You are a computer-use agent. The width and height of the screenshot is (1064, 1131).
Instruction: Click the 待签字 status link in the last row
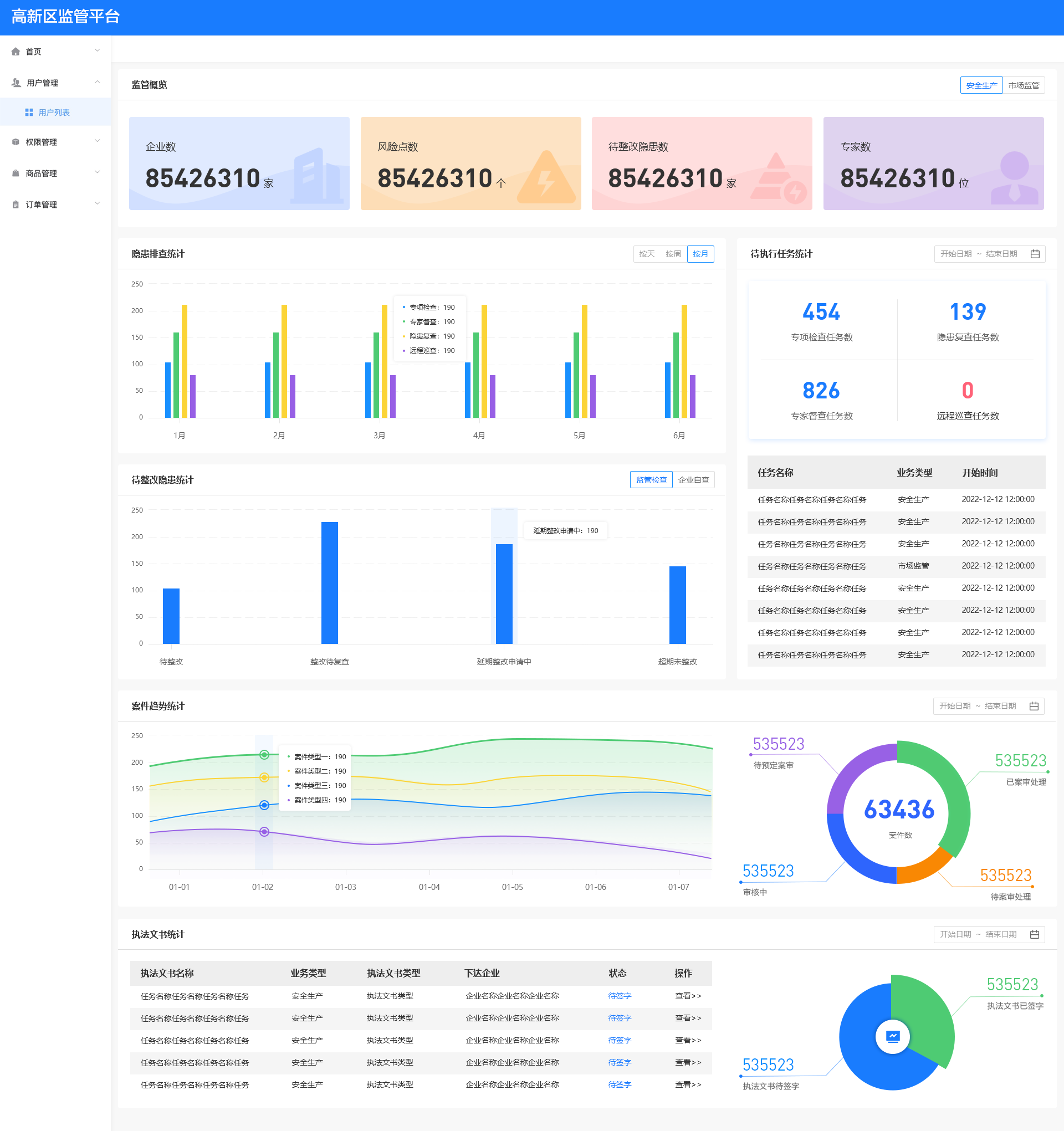coord(619,1085)
